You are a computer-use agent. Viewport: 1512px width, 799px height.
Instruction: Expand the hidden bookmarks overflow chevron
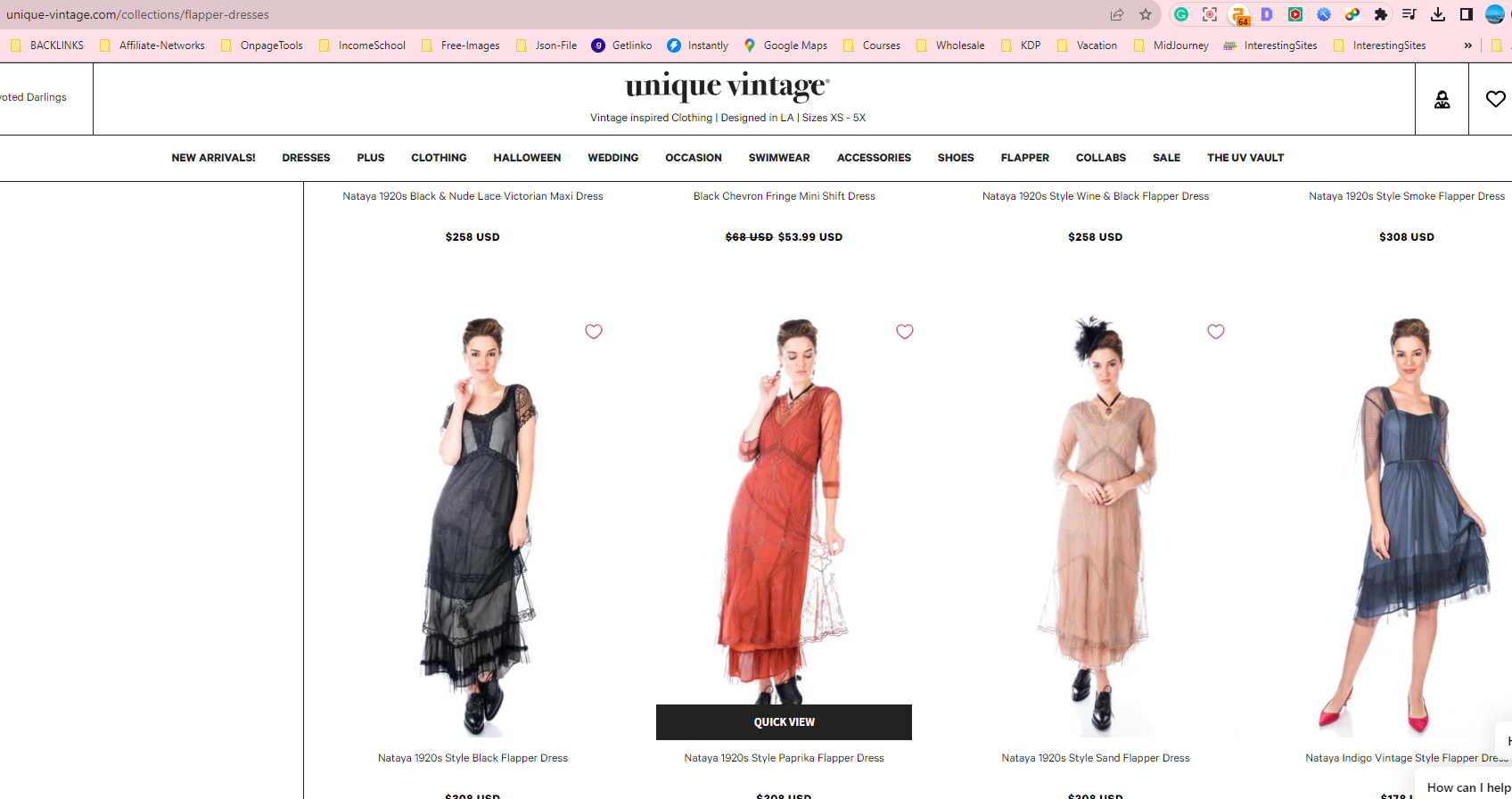(1467, 45)
